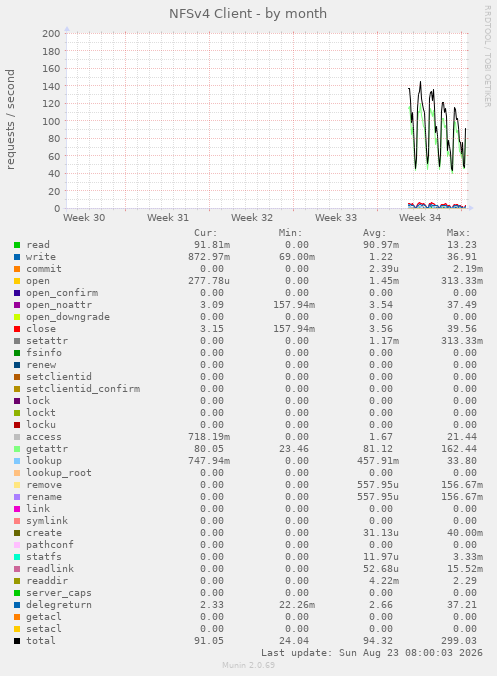Click the Week 34 axis label
The height and width of the screenshot is (676, 497).
click(x=420, y=218)
